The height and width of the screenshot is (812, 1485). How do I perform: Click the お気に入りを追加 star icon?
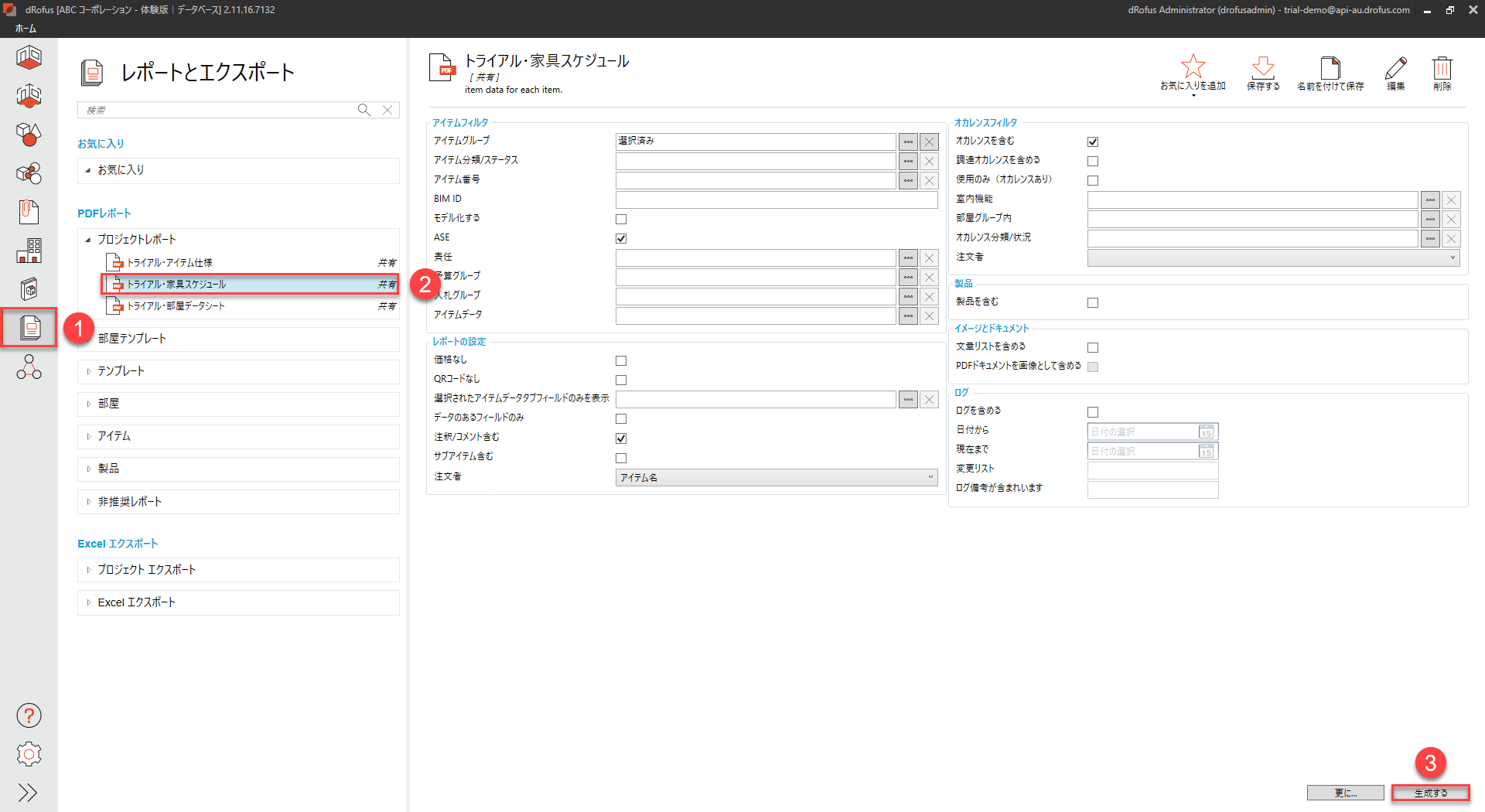tap(1193, 67)
